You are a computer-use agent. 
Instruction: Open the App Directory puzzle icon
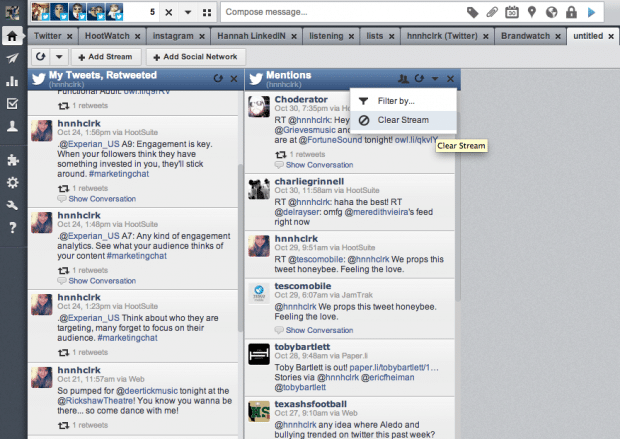click(12, 160)
